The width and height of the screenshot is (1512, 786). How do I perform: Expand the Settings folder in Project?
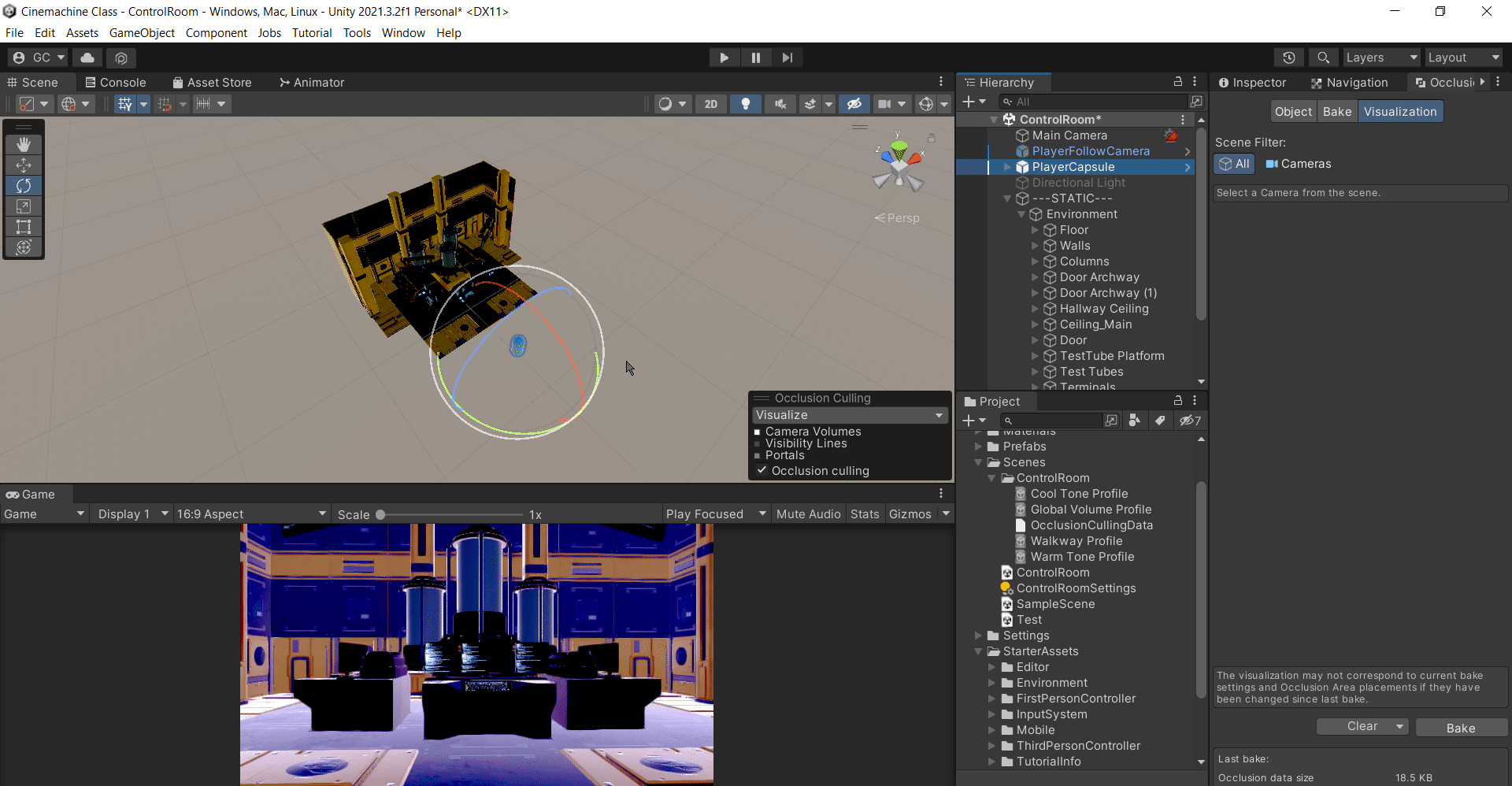pyautogui.click(x=979, y=636)
